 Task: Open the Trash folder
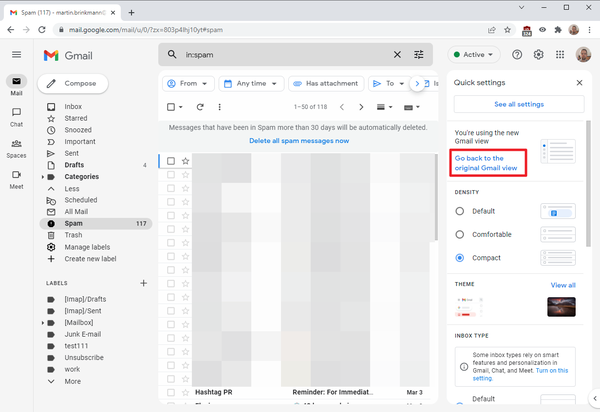click(x=73, y=235)
